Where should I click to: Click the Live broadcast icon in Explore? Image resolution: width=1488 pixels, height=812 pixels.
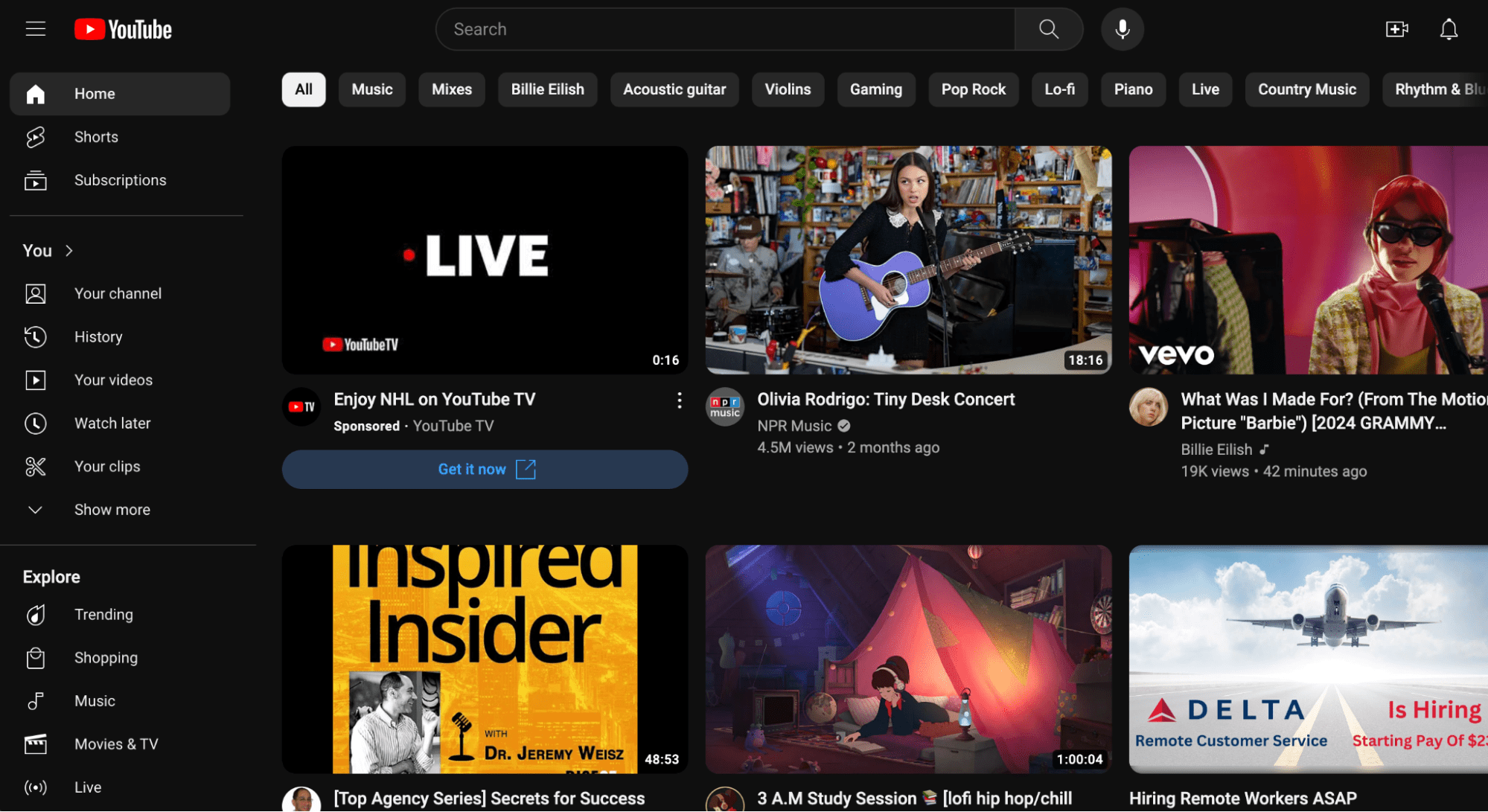[36, 787]
